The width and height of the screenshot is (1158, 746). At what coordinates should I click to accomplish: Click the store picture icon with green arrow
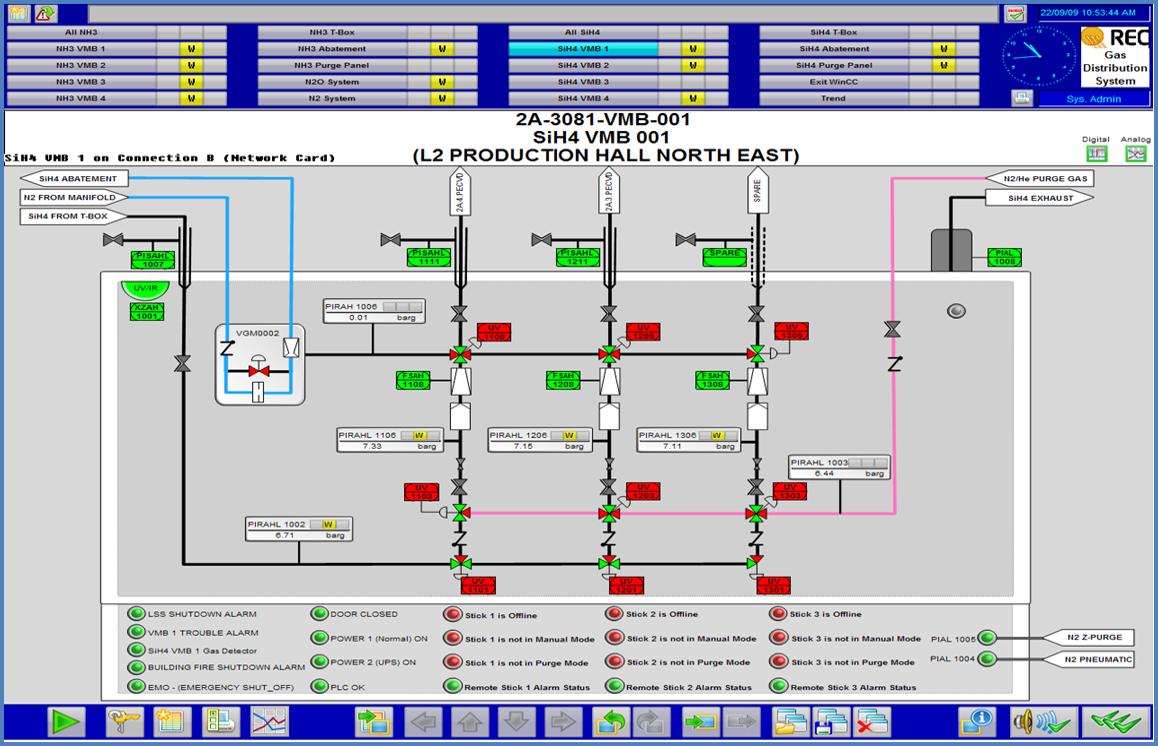[x=700, y=722]
